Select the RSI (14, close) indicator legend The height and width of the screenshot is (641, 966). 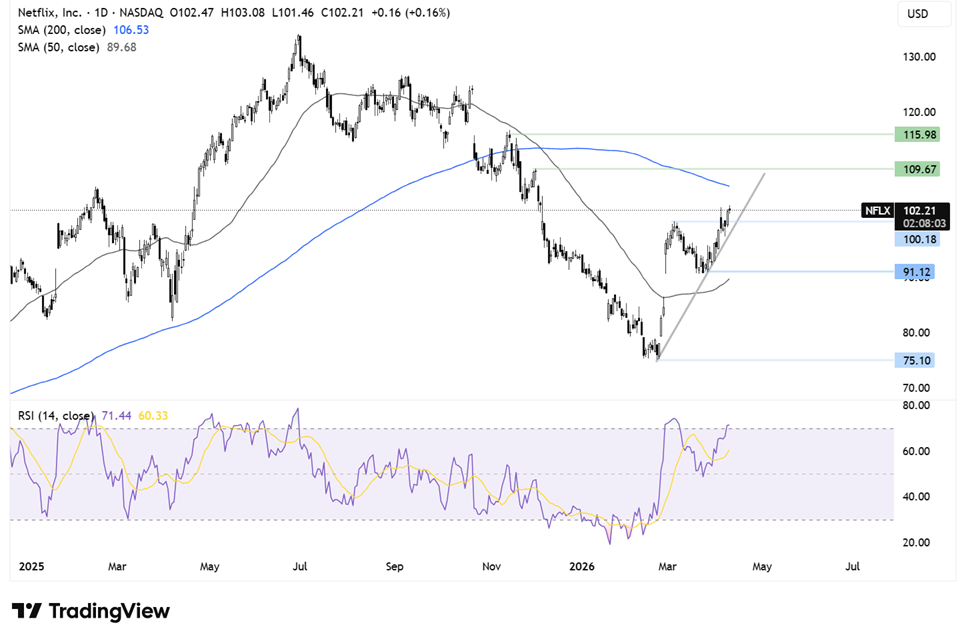click(x=52, y=415)
